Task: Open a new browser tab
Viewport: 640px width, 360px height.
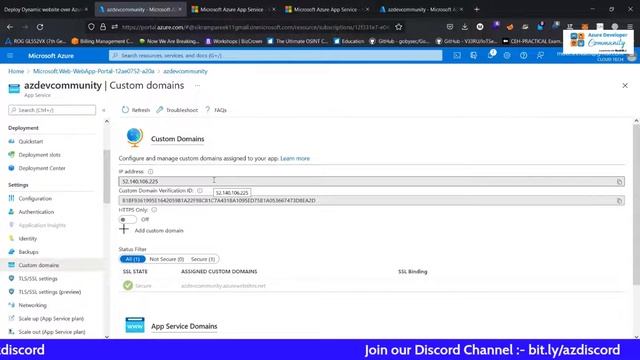Action: [x=476, y=9]
